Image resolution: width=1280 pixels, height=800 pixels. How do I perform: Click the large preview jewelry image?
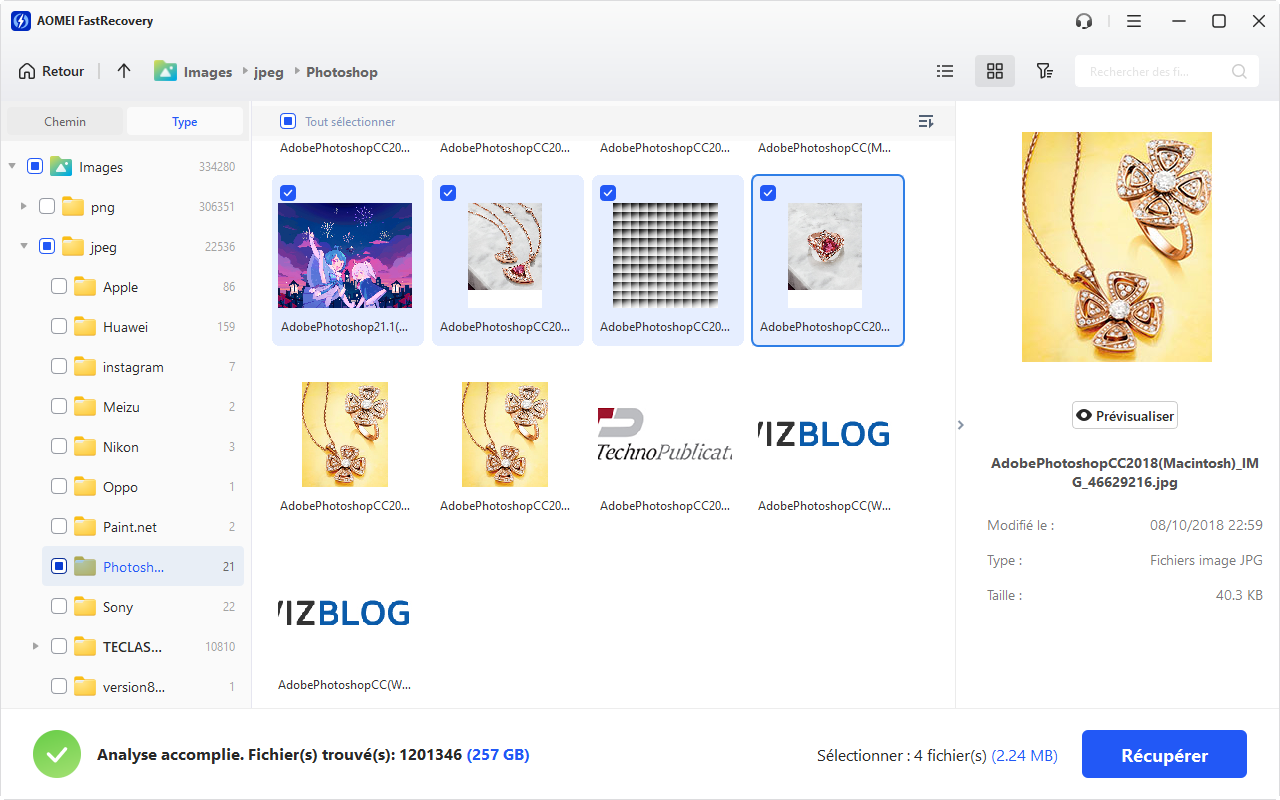[x=1117, y=247]
